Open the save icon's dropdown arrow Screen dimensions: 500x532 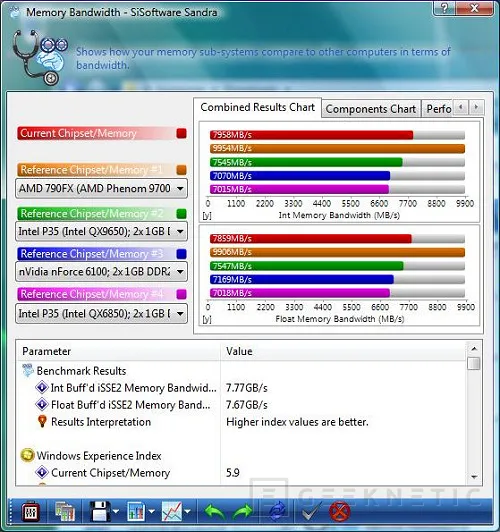point(116,511)
